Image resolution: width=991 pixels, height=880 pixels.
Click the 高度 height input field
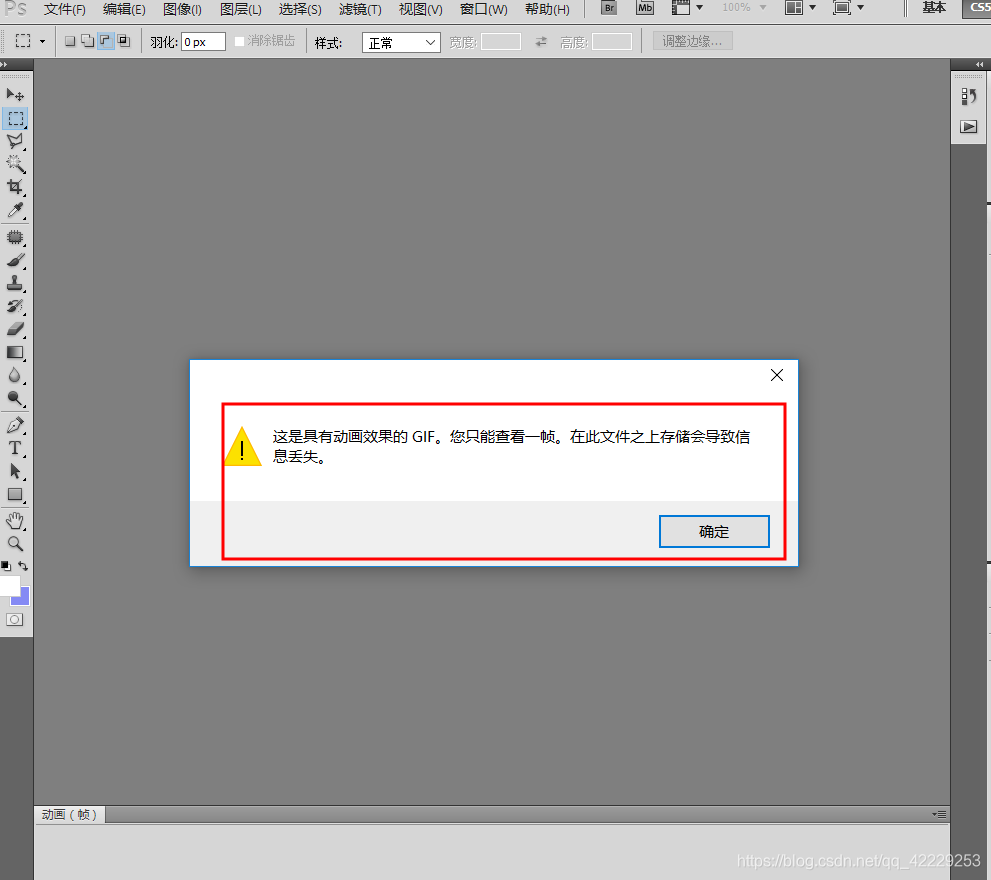(x=612, y=42)
